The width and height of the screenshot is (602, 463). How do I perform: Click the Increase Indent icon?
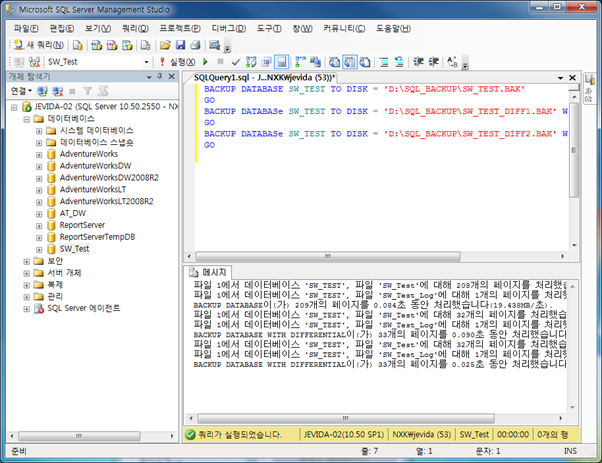point(433,62)
